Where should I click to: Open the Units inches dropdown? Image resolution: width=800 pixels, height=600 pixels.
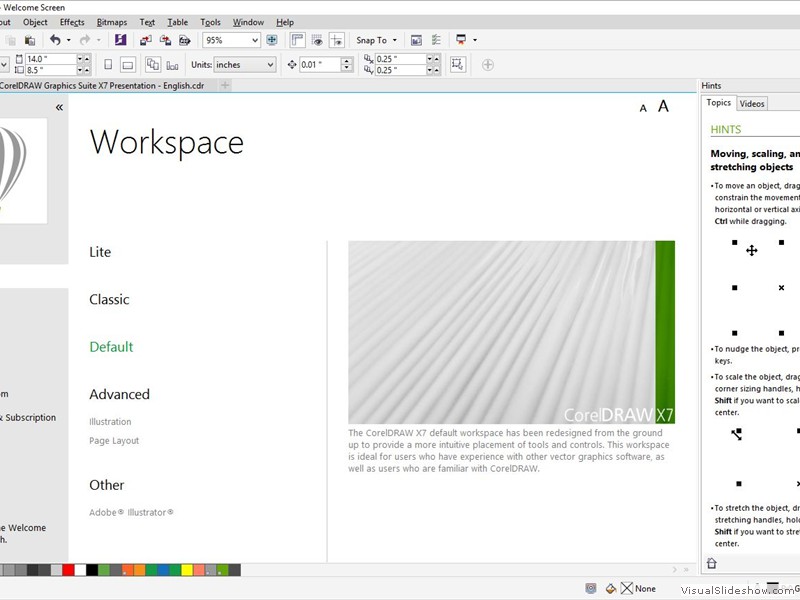tap(245, 65)
